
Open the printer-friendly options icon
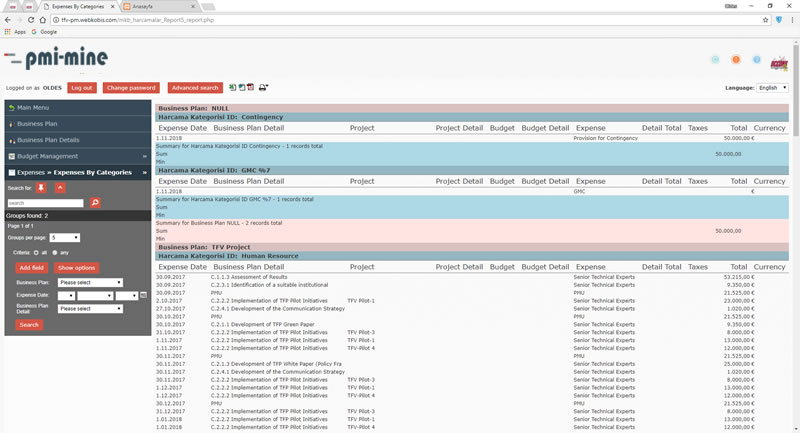[263, 88]
